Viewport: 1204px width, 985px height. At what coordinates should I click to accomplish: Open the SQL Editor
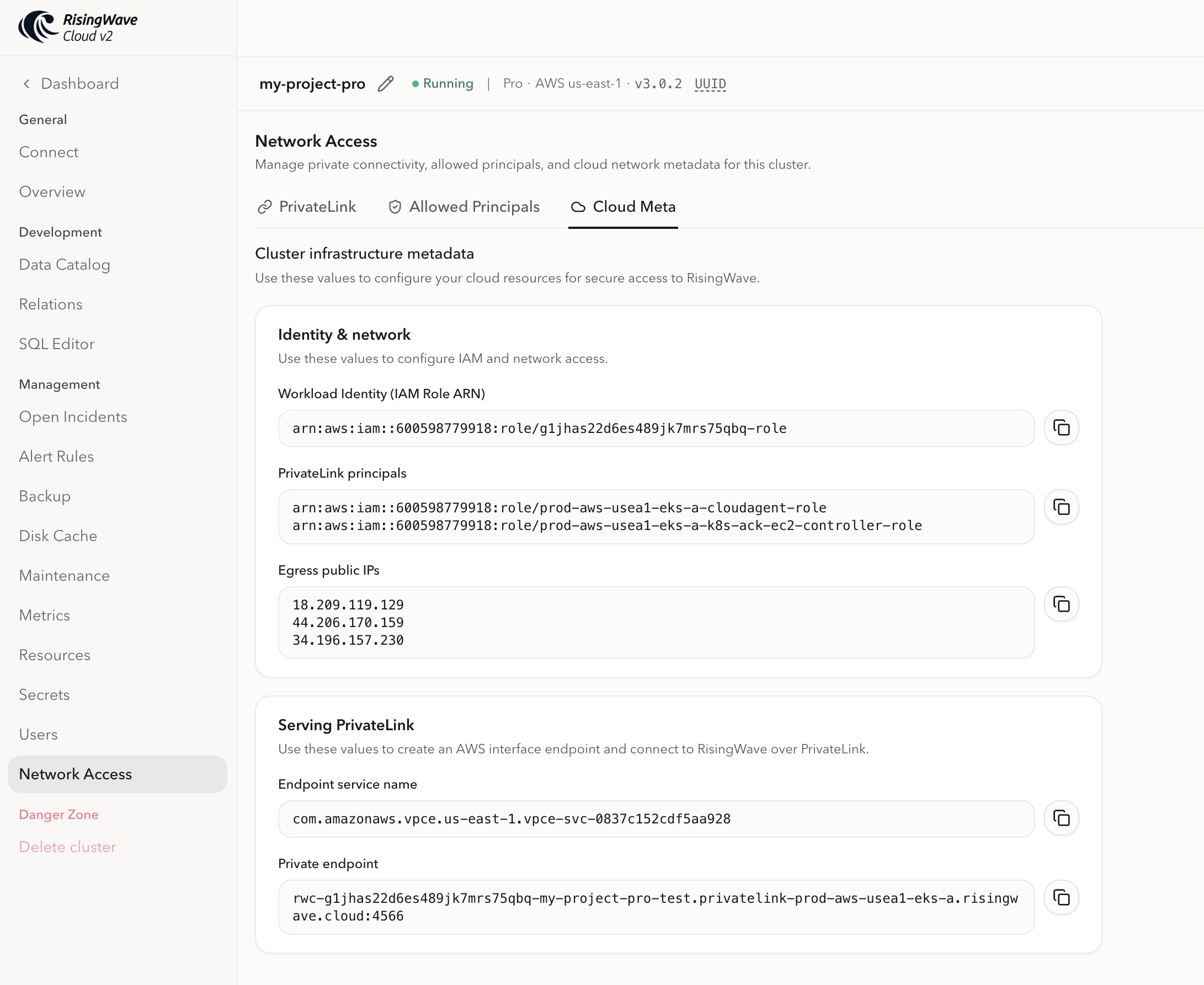57,344
